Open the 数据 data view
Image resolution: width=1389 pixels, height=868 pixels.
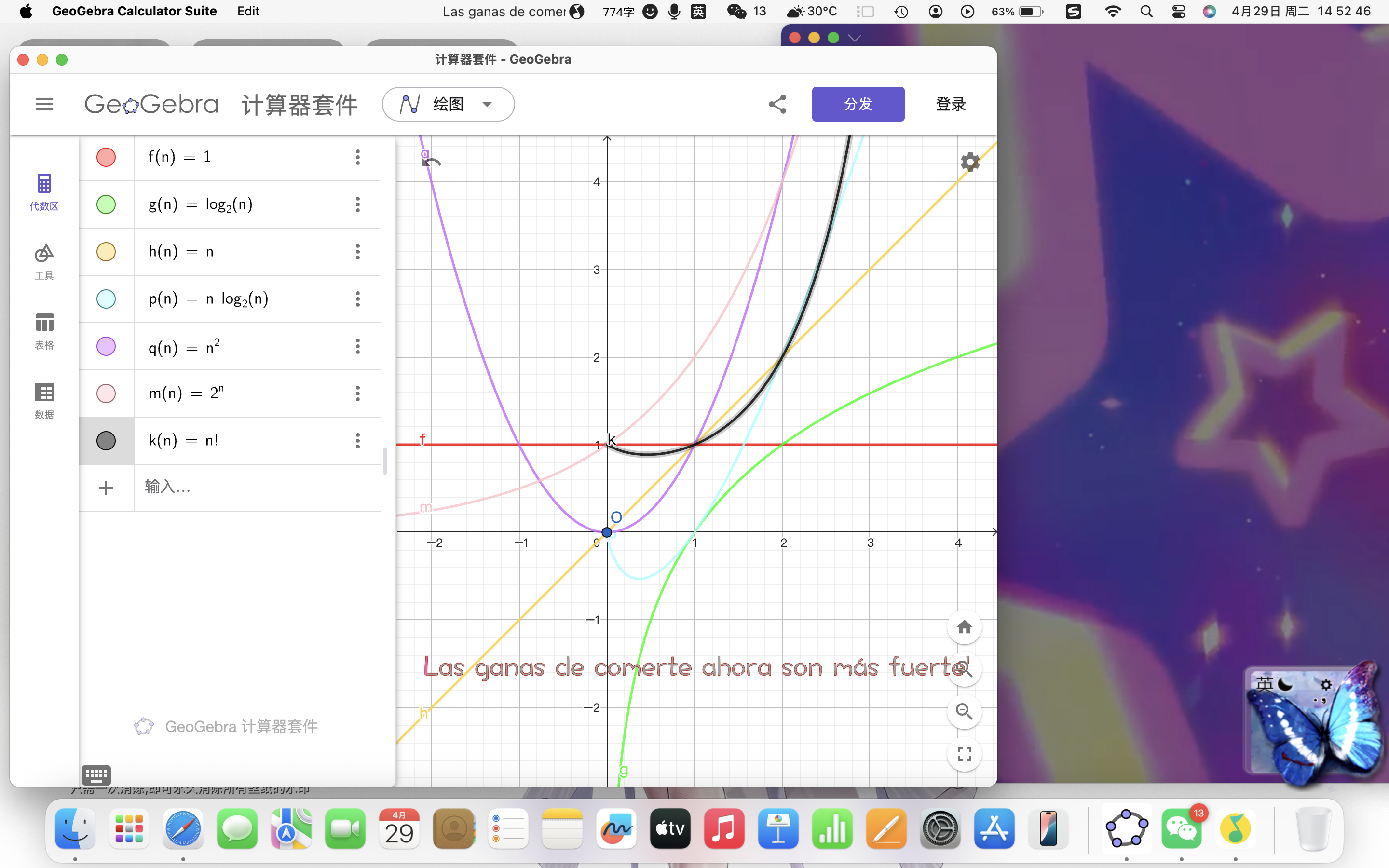[x=44, y=400]
